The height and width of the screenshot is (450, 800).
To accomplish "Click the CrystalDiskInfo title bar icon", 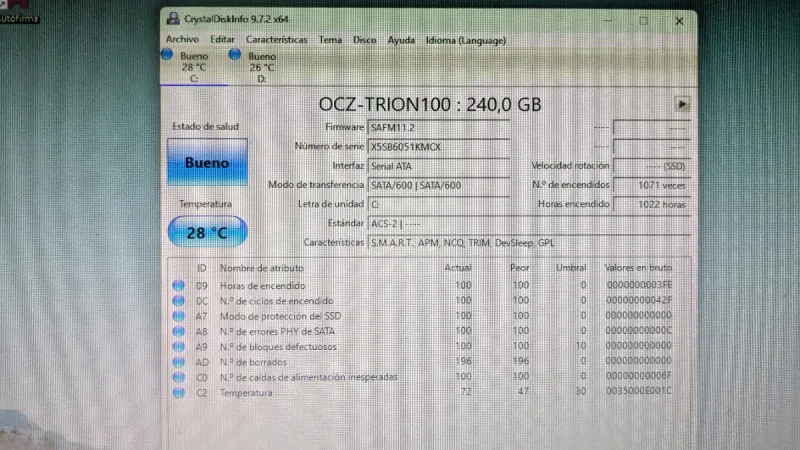I will (173, 19).
